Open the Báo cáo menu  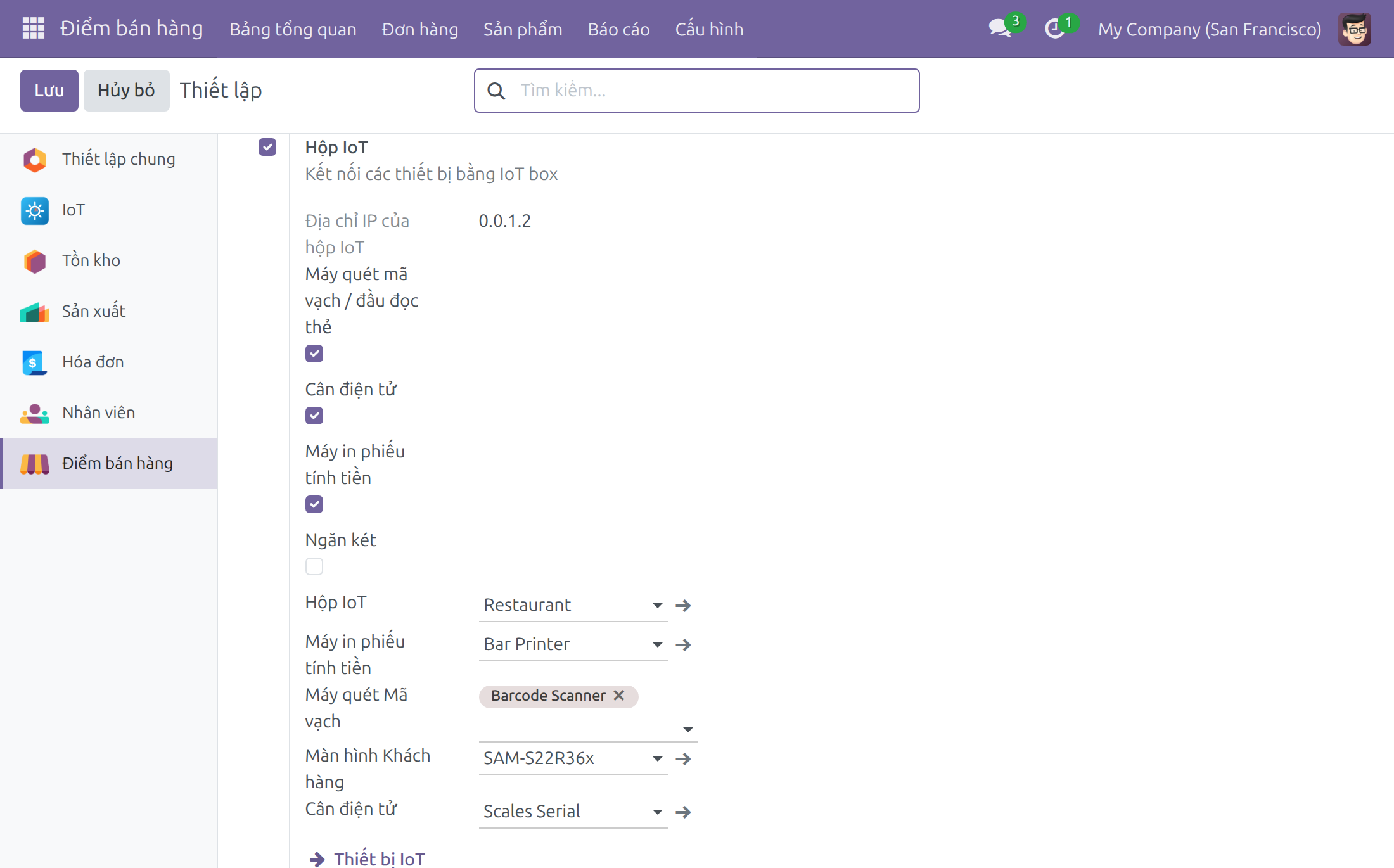[618, 29]
